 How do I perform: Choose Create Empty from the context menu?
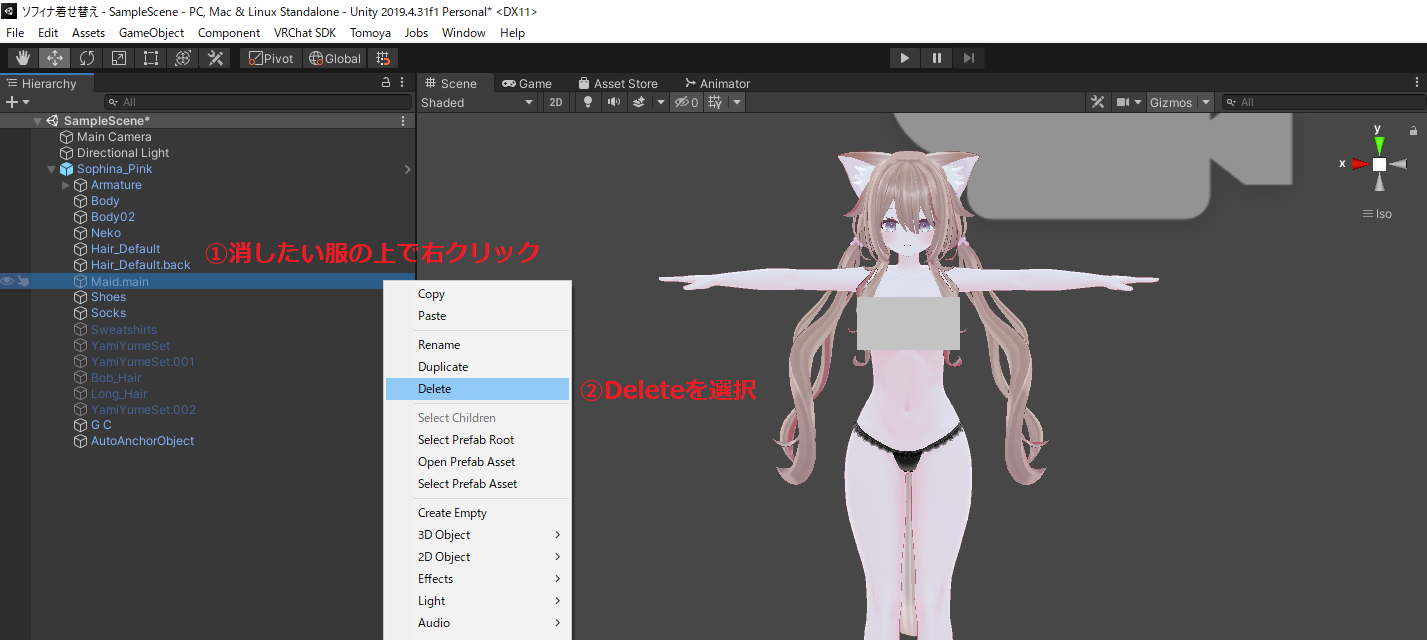click(477, 513)
